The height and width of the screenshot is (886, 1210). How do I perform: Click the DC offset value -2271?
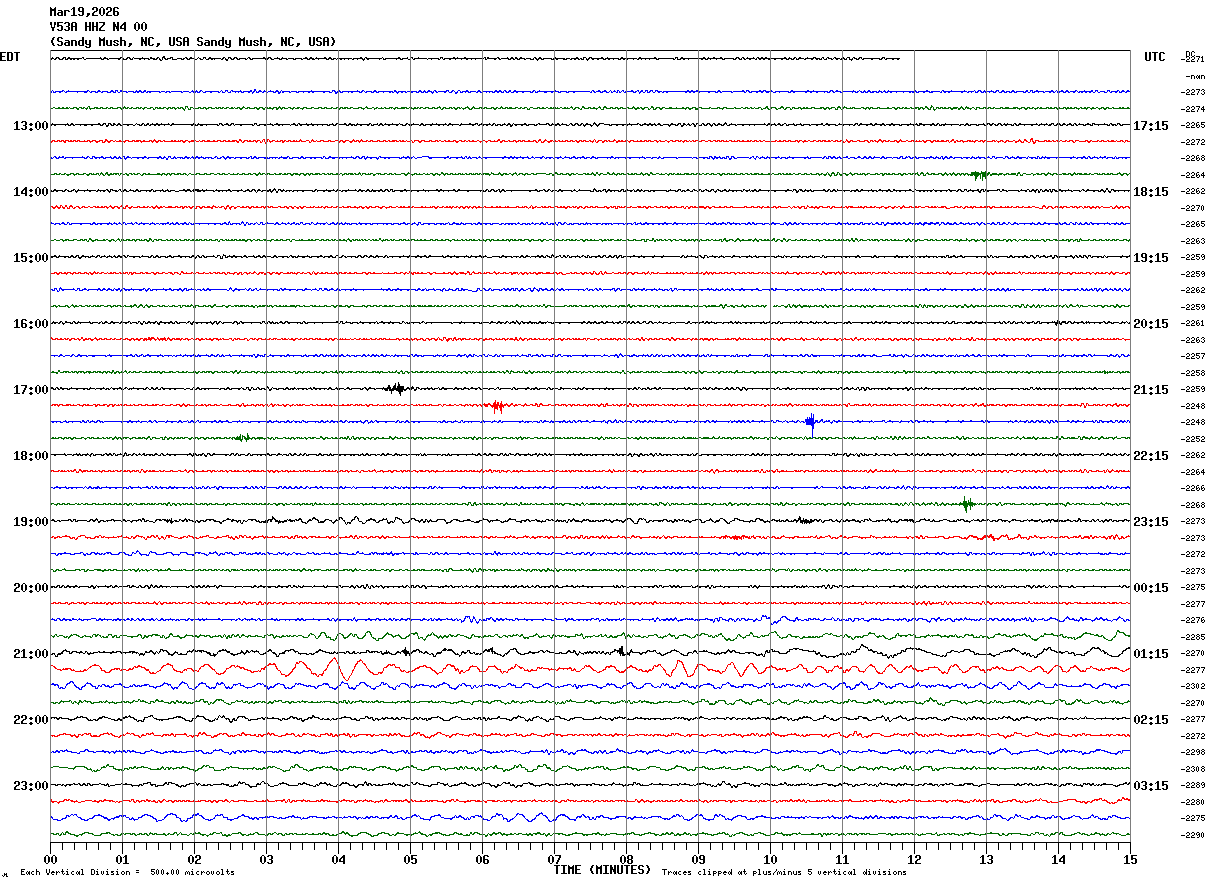tap(1194, 60)
